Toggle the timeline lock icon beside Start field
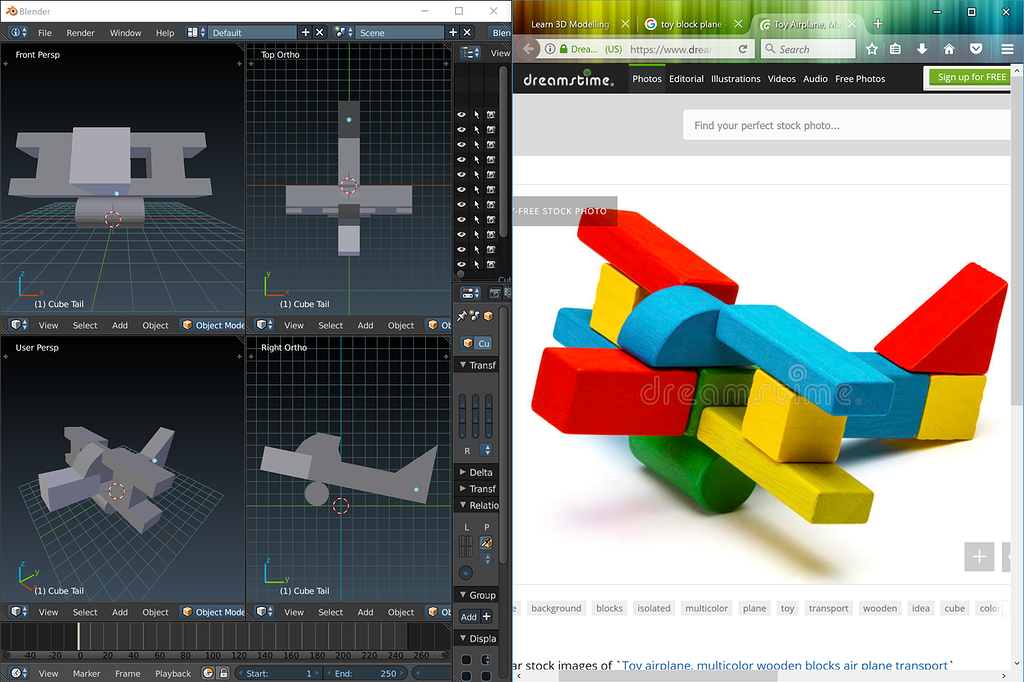The height and width of the screenshot is (682, 1024). (x=224, y=673)
